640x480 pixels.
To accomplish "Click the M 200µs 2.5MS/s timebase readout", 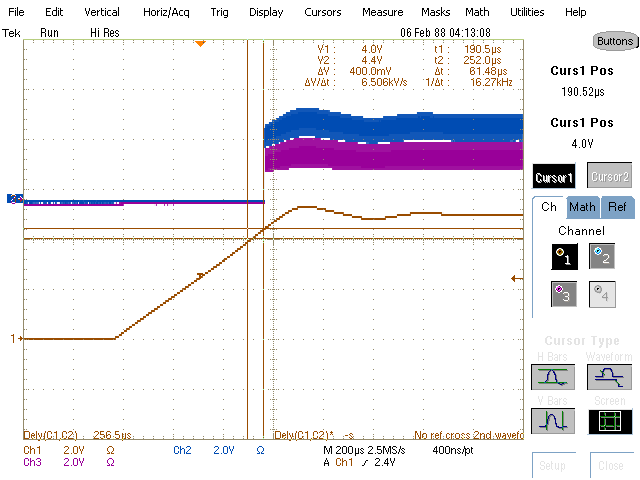I will (364, 450).
